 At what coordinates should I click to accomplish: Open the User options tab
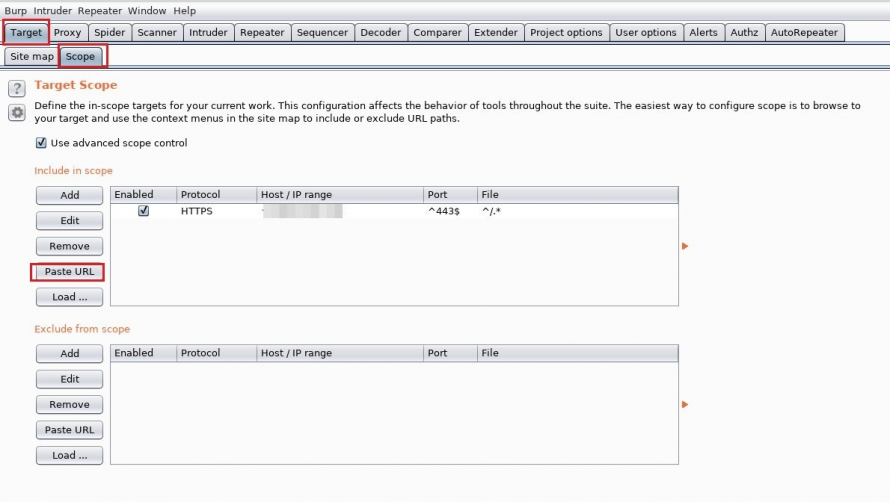646,32
